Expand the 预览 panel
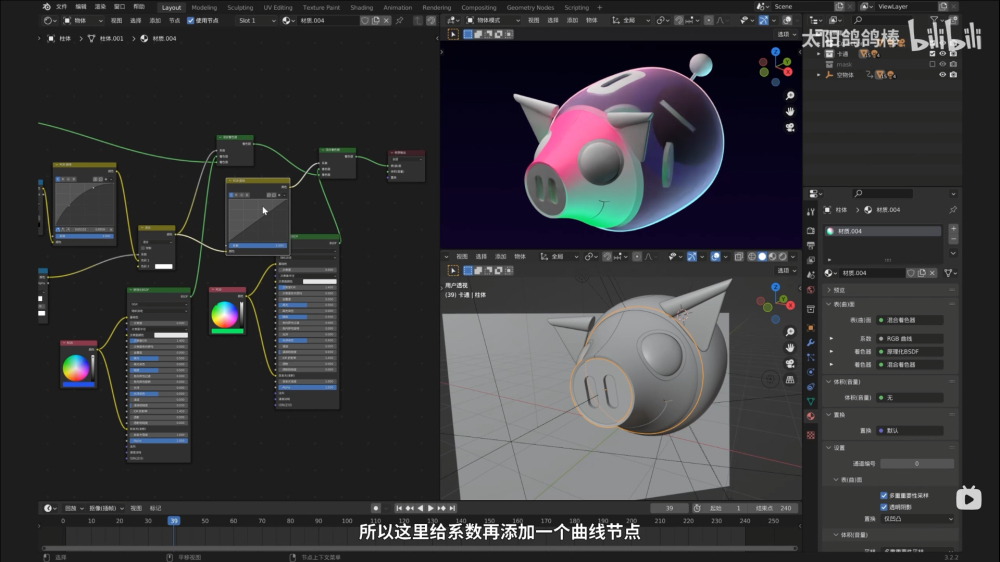Viewport: 1000px width, 562px height. tap(889, 290)
